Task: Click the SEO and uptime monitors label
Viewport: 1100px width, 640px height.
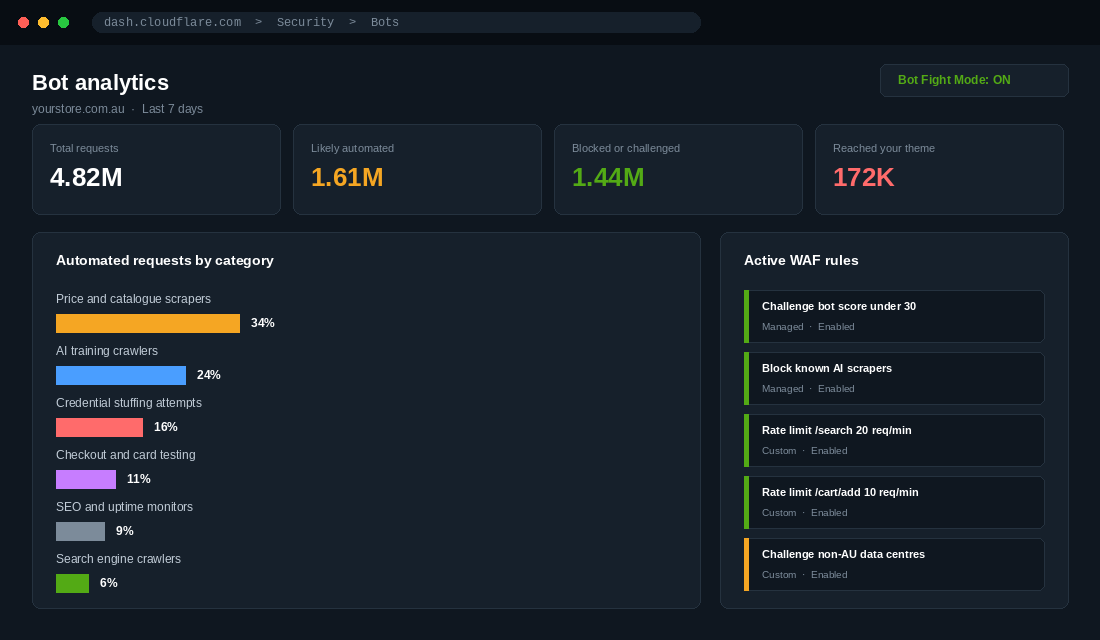Action: click(124, 507)
